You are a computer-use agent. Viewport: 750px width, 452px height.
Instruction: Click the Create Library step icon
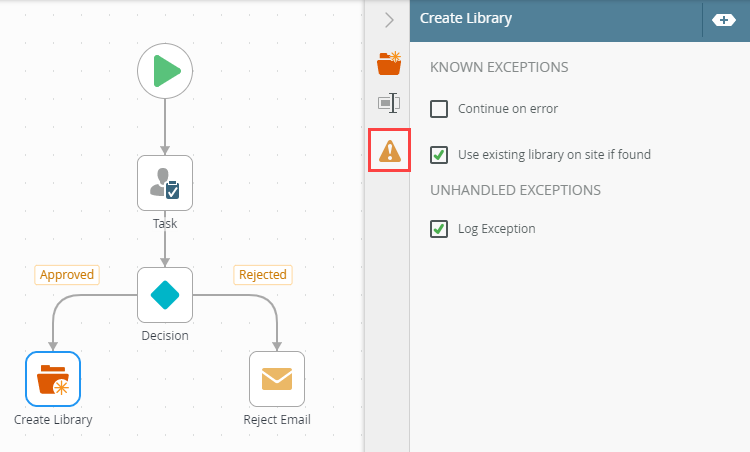(53, 379)
